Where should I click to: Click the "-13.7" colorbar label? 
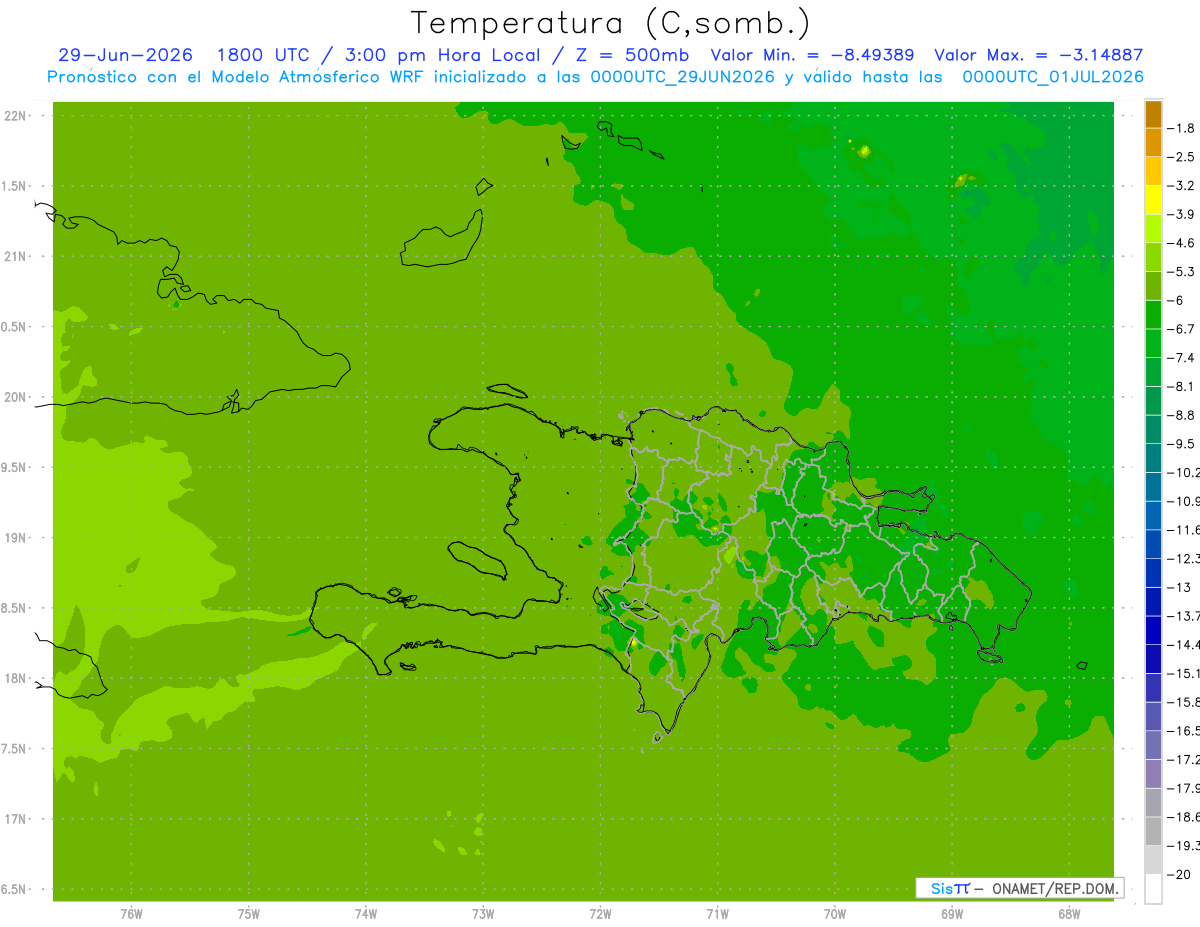coord(1184,616)
